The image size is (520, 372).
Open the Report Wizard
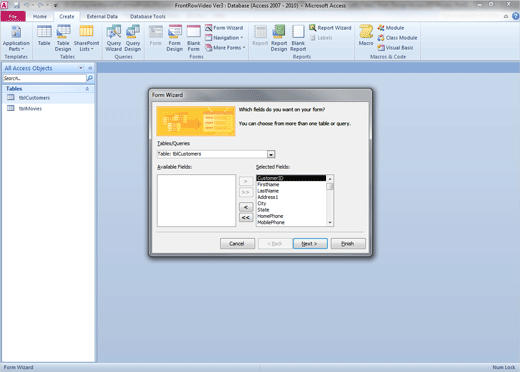[x=330, y=28]
